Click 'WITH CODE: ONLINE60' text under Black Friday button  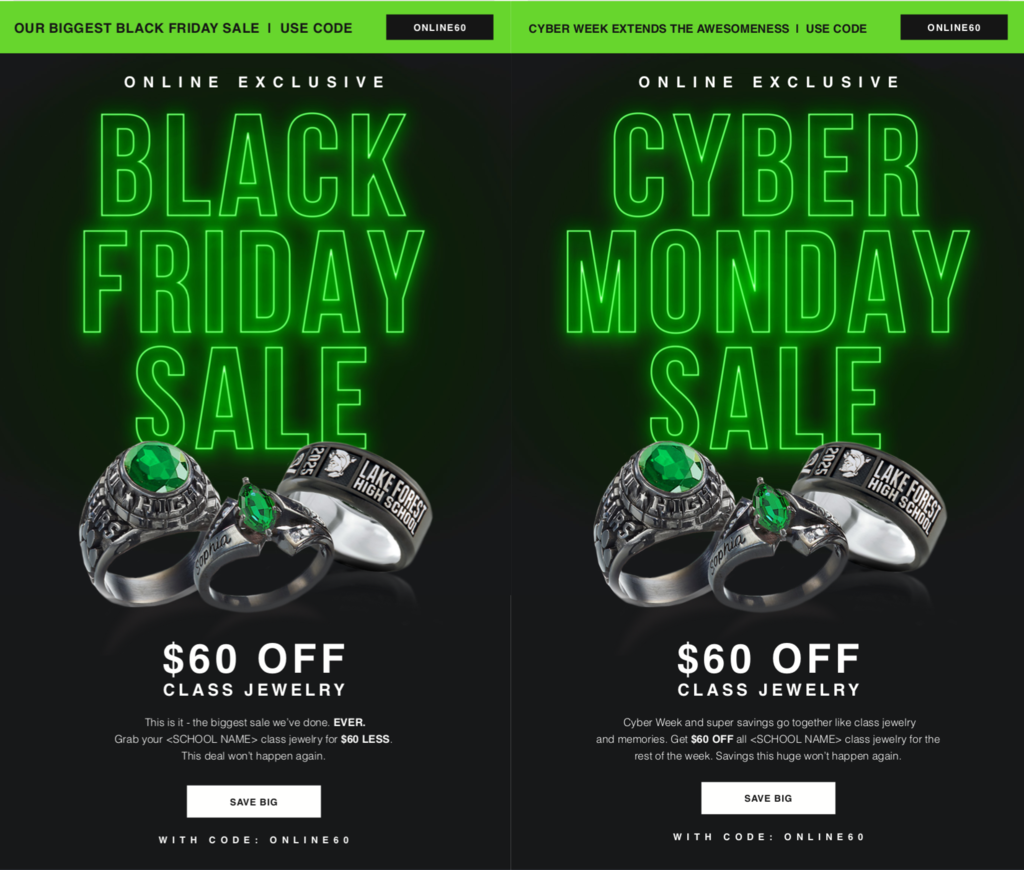pos(254,840)
